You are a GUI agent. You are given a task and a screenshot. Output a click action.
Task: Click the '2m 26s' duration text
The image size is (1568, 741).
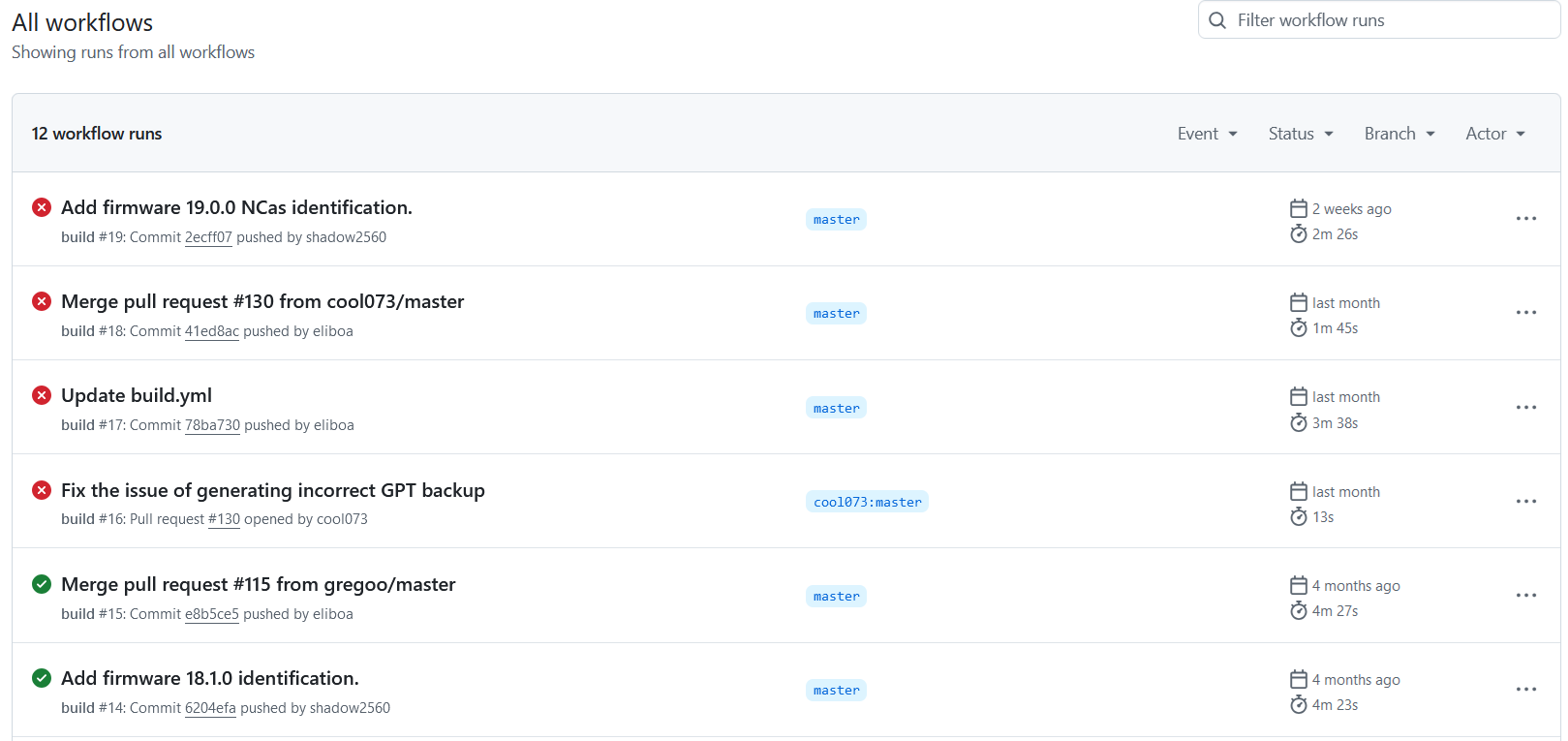[1335, 234]
